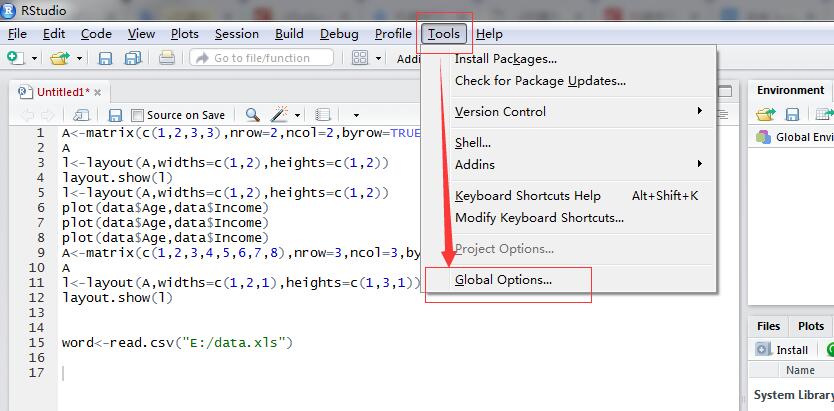This screenshot has height=411, width=834.
Task: Open the Session menu
Action: [237, 34]
